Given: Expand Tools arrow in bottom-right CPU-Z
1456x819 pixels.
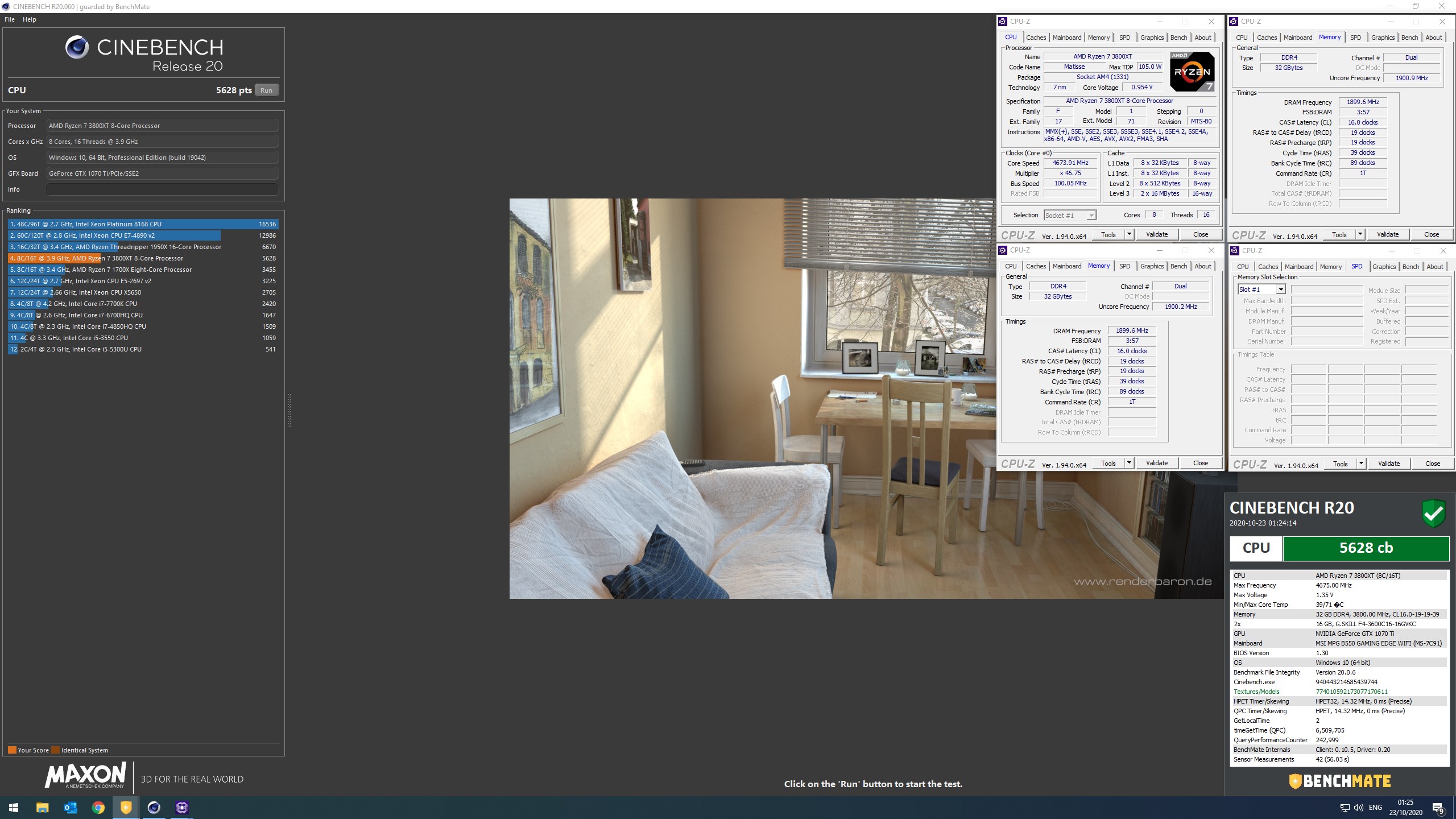Looking at the screenshot, I should click(x=1361, y=464).
